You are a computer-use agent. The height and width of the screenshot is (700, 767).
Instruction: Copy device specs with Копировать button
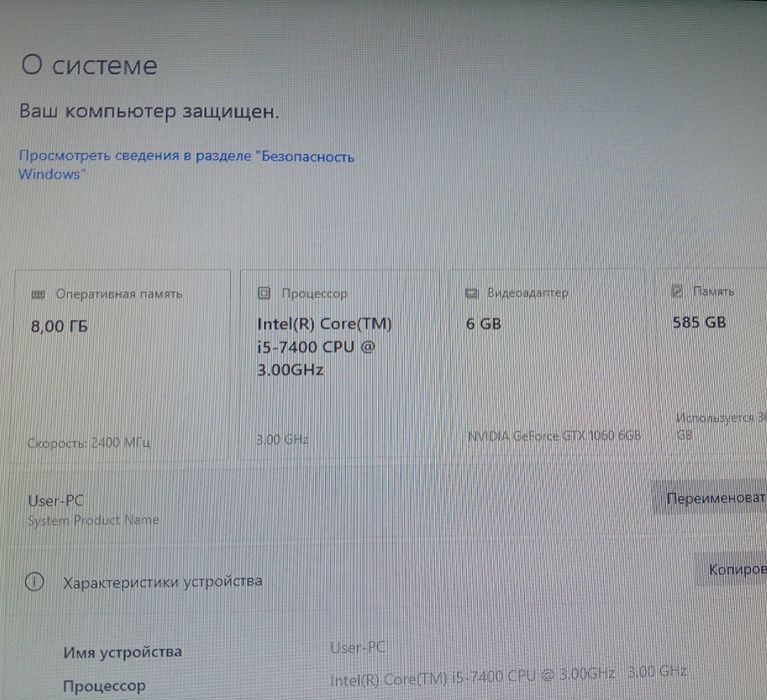pyautogui.click(x=731, y=569)
